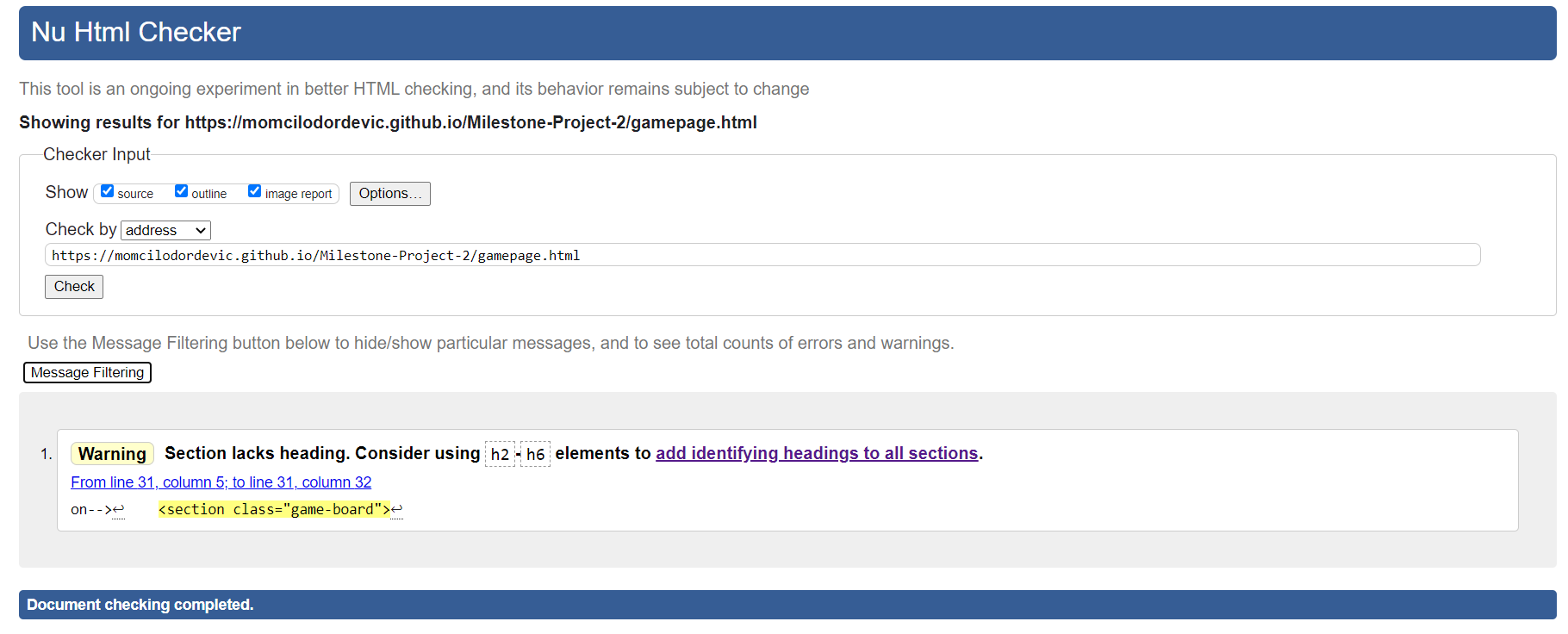Click the Document checking completed banner
This screenshot has height=634, width=1568.
pyautogui.click(x=140, y=605)
